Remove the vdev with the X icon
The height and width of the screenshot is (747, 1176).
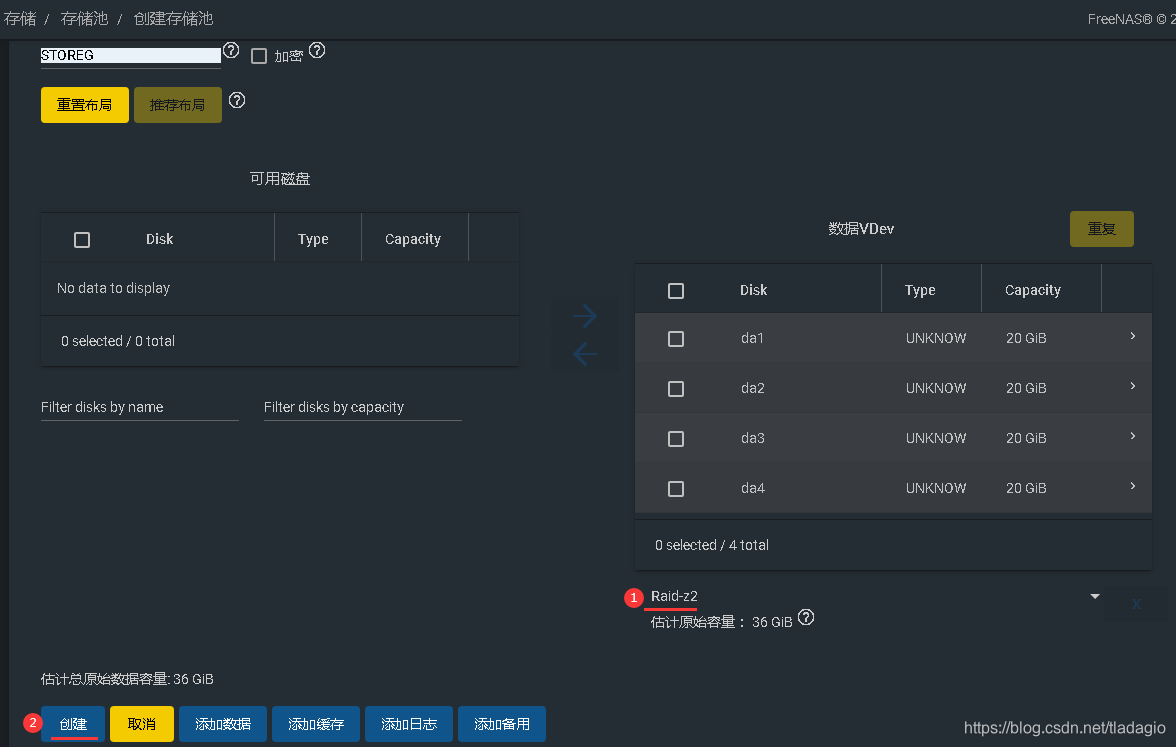pyautogui.click(x=1136, y=604)
